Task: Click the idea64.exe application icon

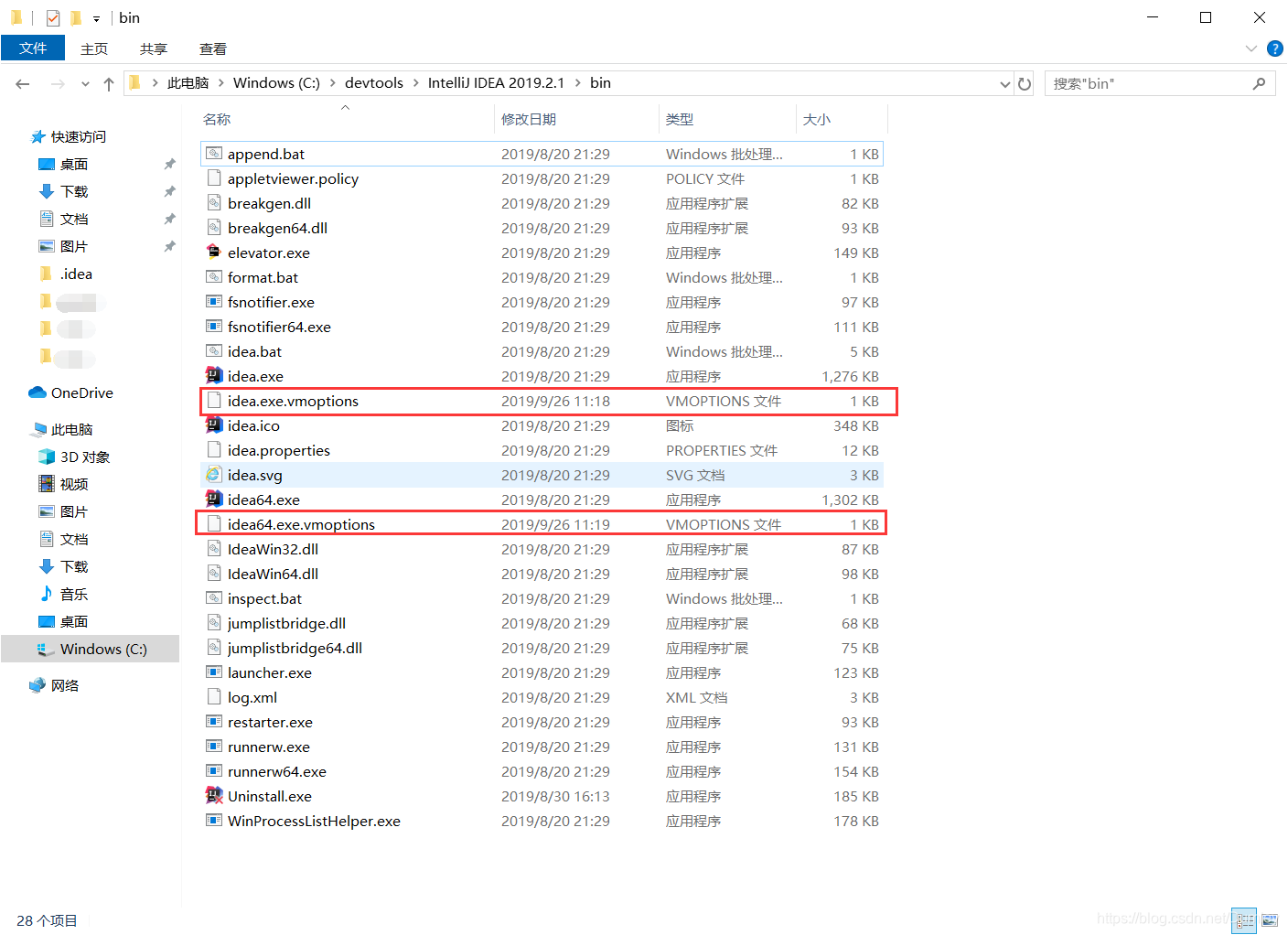Action: 214,500
